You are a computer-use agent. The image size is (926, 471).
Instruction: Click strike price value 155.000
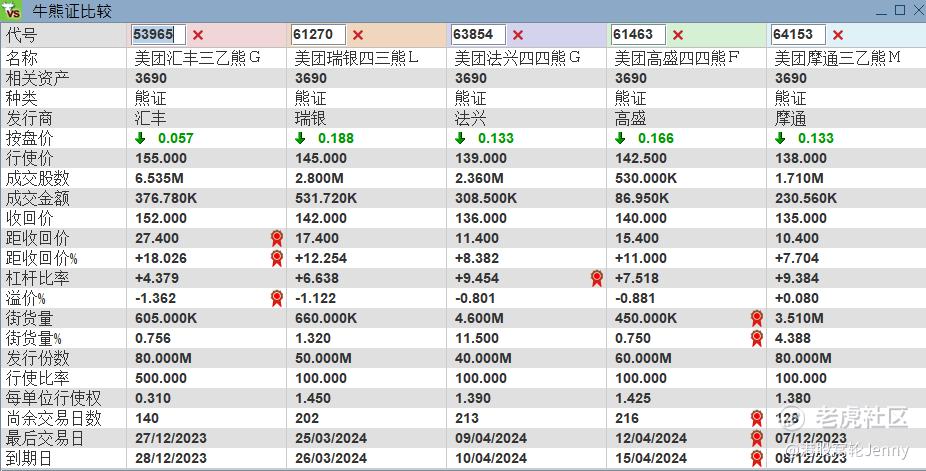point(161,158)
